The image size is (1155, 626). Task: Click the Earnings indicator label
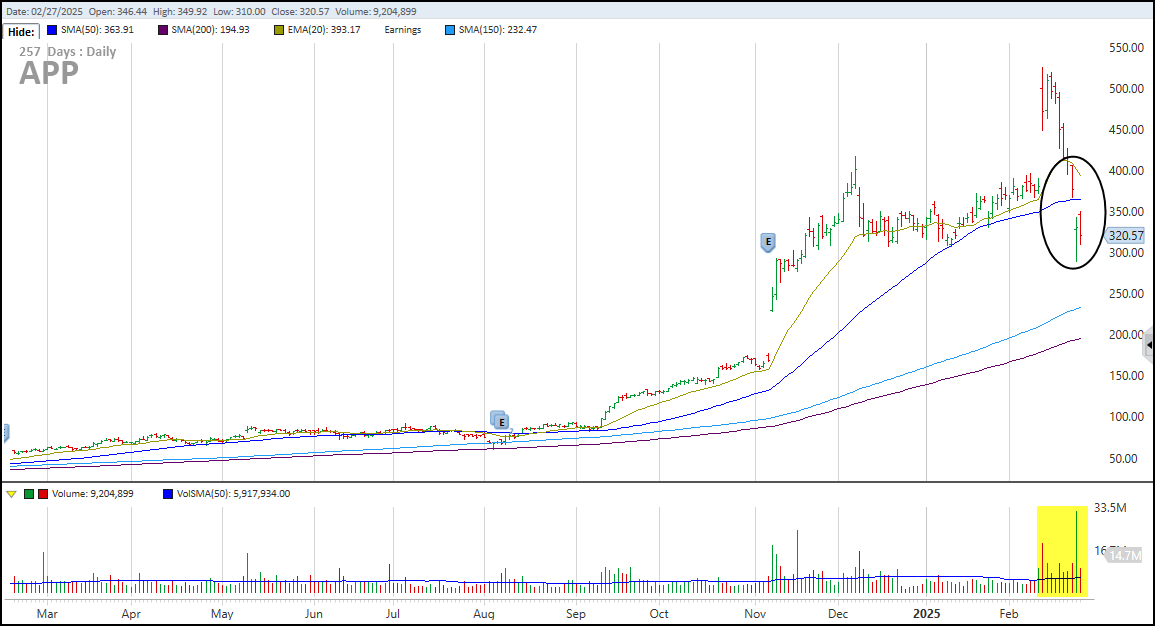(x=403, y=30)
